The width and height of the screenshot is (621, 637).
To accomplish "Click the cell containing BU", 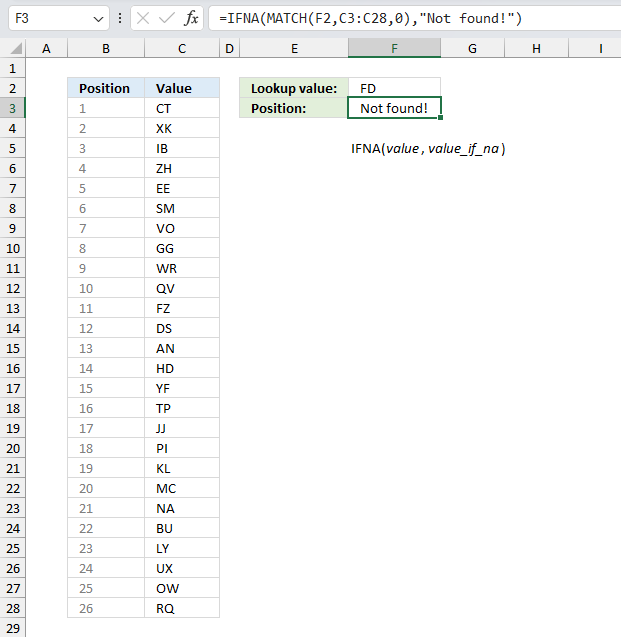I will (182, 528).
